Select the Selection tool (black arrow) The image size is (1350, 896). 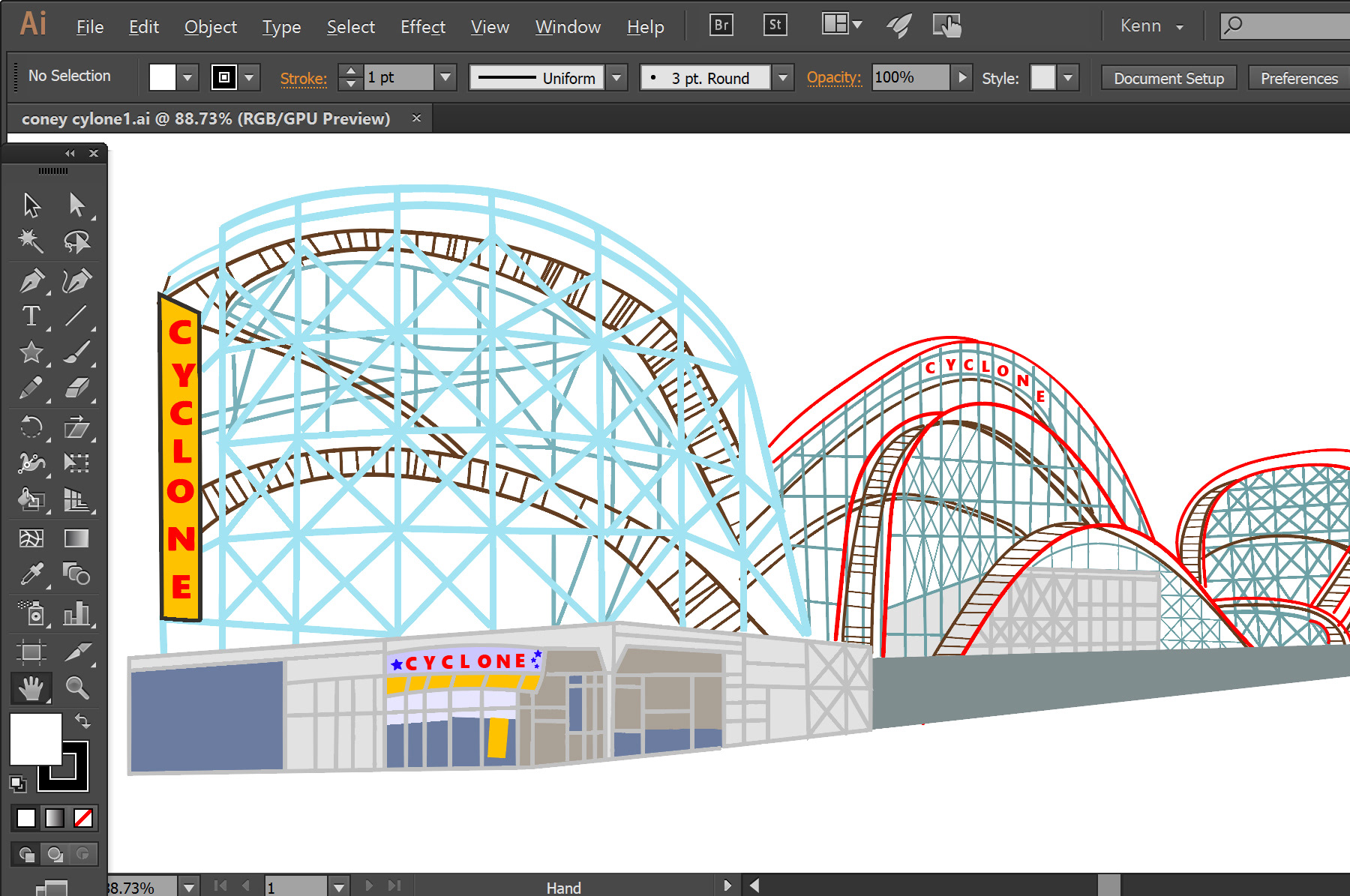tap(31, 205)
